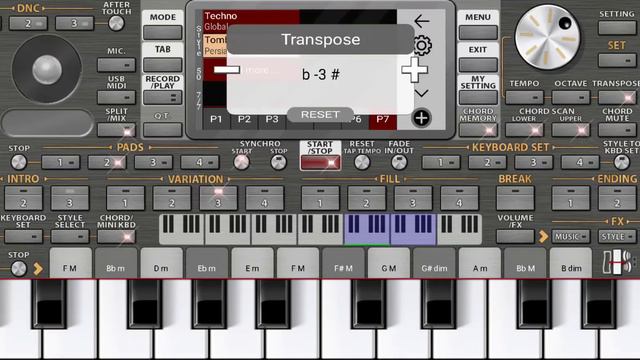640x360 pixels.
Task: Toggle the TRANSPOSE button
Action: click(617, 98)
